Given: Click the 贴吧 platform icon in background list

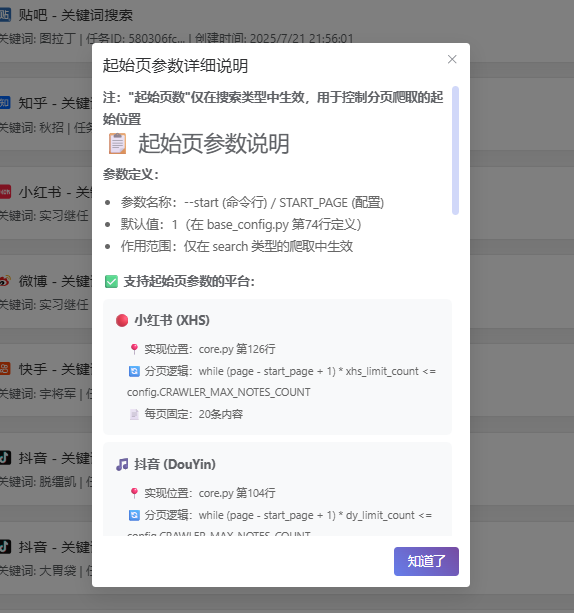Looking at the screenshot, I should tap(5, 15).
